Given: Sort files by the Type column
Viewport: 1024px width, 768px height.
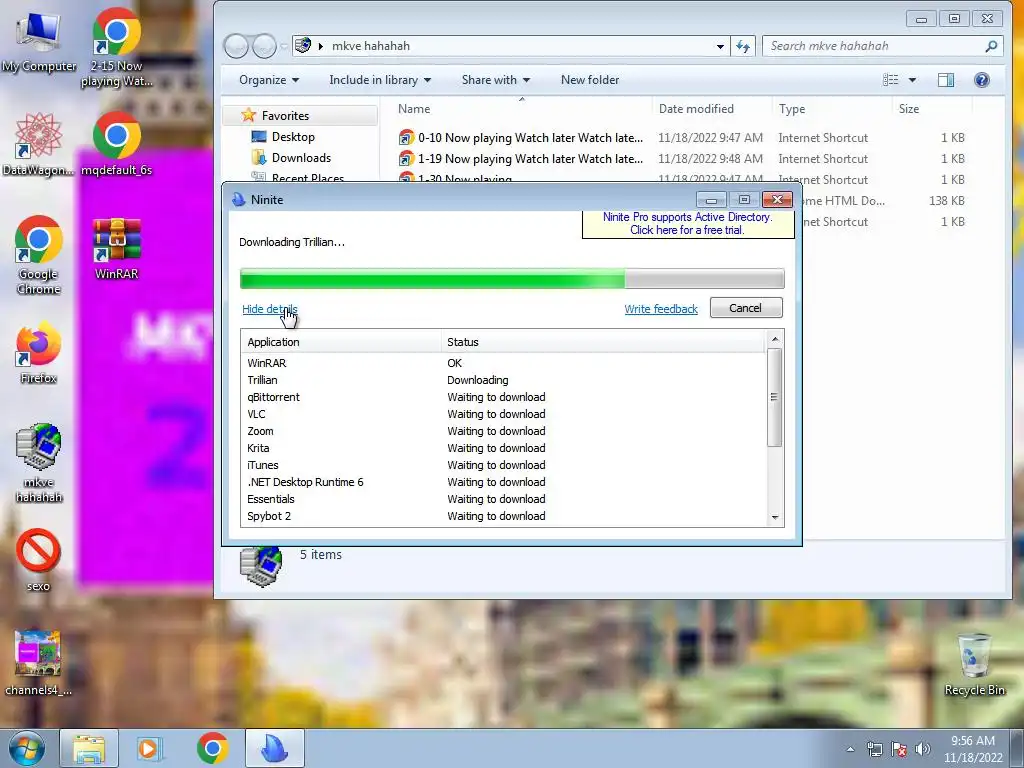Looking at the screenshot, I should point(832,108).
